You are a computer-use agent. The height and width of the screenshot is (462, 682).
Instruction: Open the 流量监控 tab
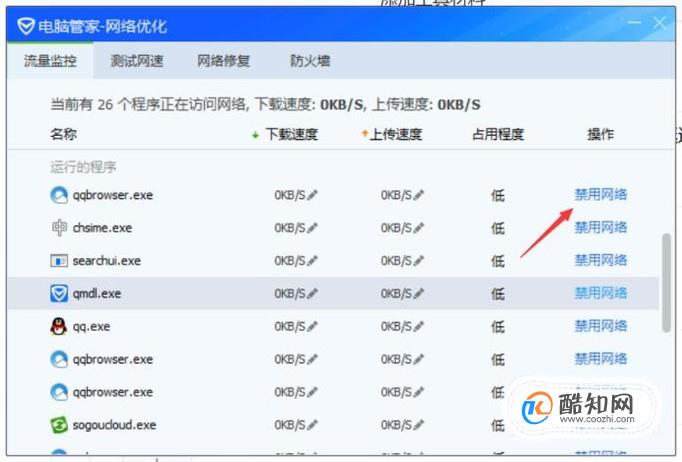coord(50,61)
